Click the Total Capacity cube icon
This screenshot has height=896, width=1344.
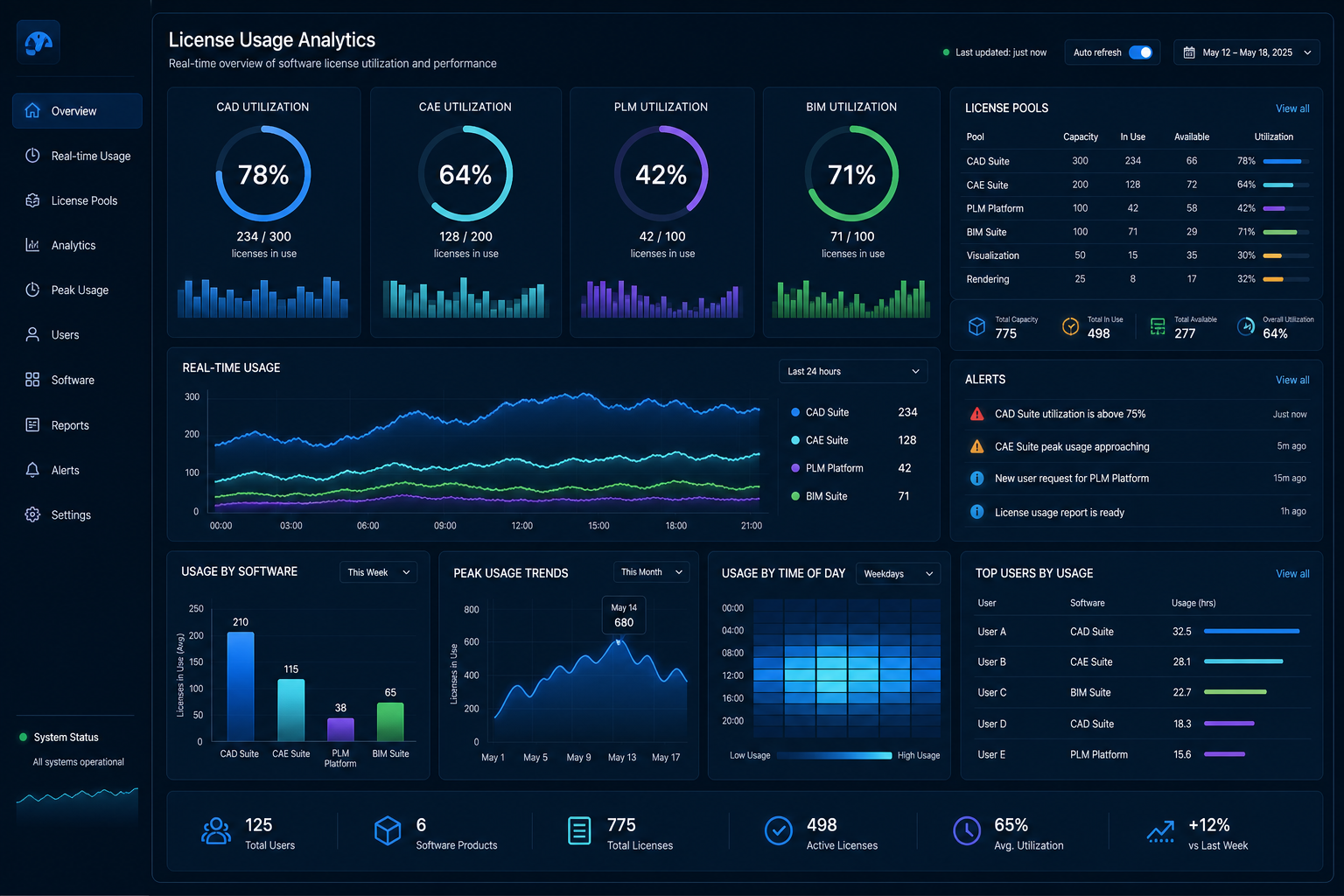[x=977, y=326]
